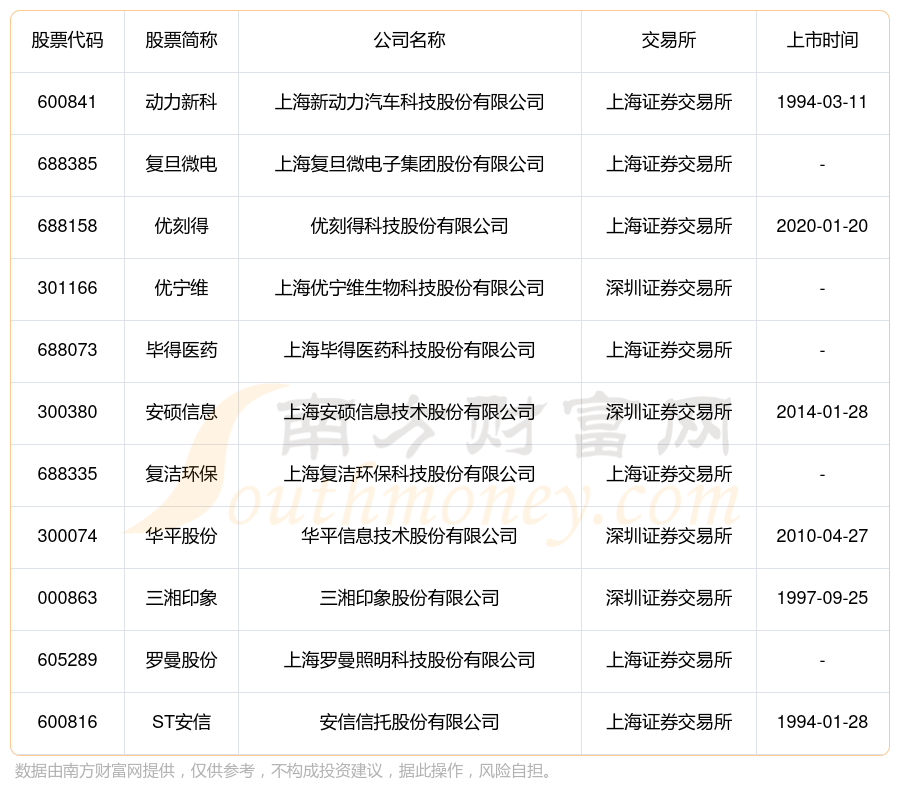
Task: Click the 股票简称 column header
Action: tap(181, 40)
